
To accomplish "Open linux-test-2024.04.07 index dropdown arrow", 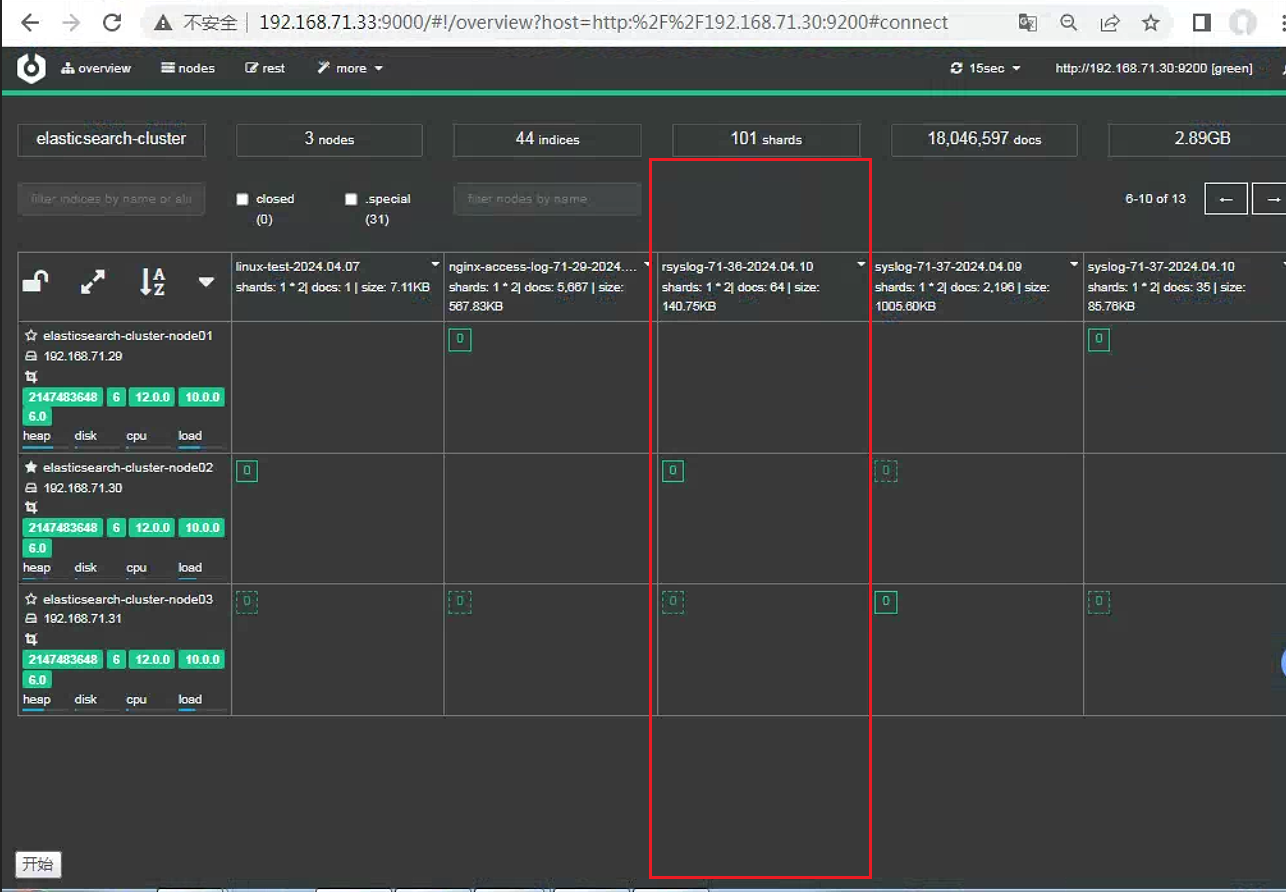I will 435,265.
